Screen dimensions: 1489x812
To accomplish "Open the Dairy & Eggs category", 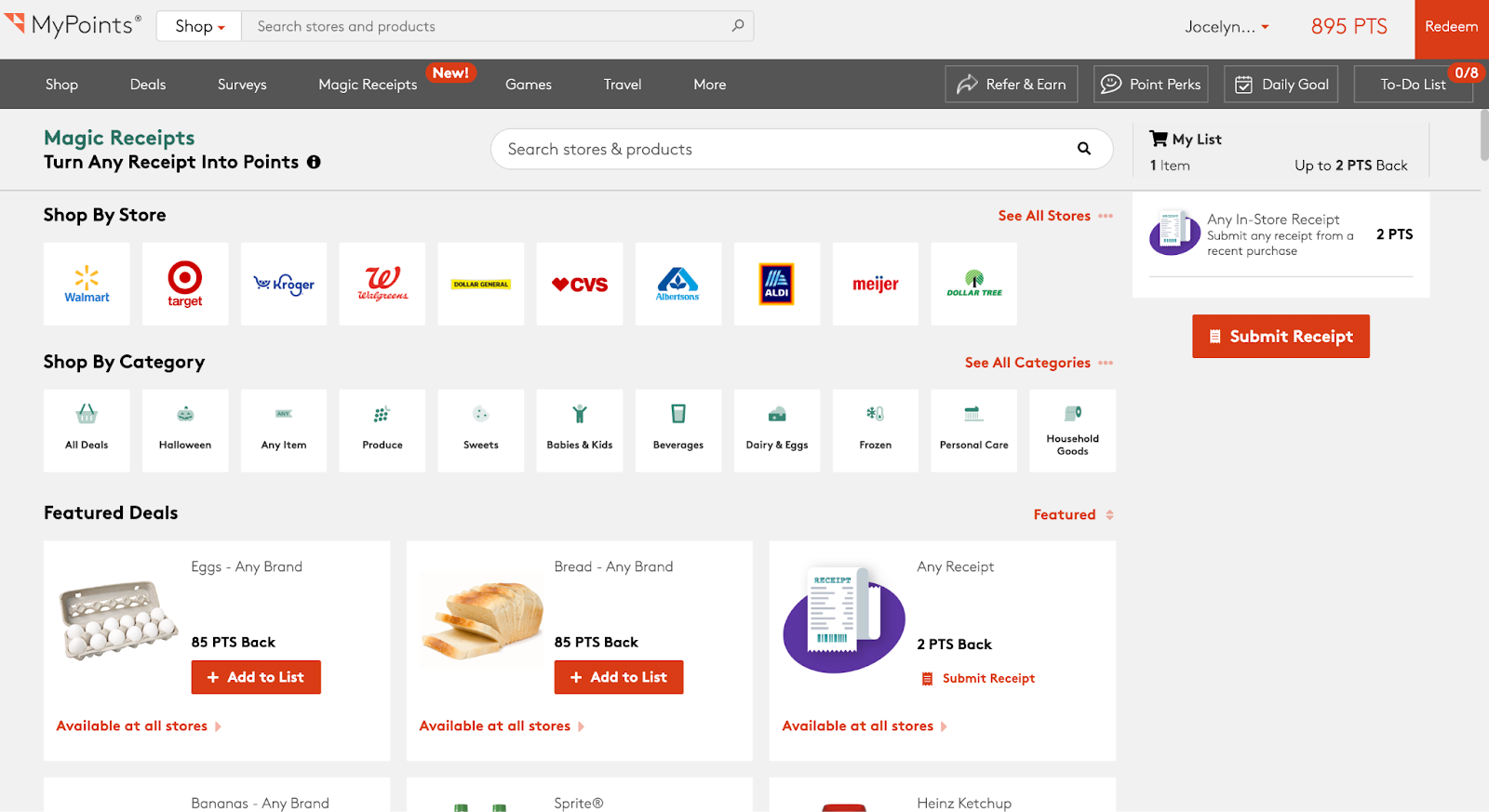I will tap(777, 431).
